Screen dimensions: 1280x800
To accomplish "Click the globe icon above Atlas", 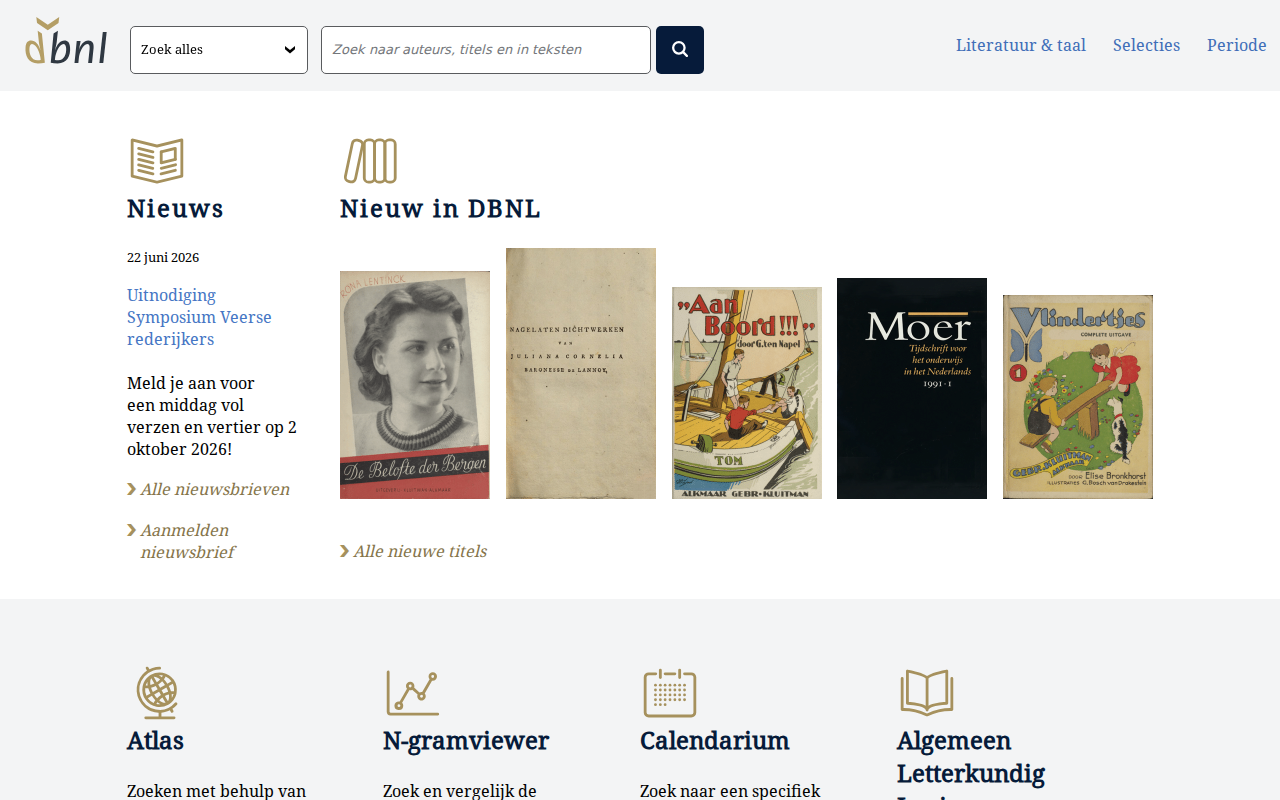I will point(157,692).
